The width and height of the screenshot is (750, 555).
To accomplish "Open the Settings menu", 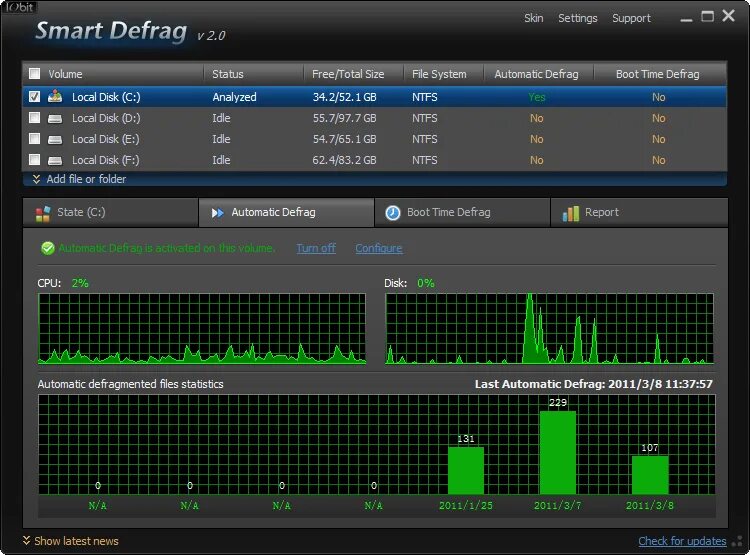I will 577,18.
